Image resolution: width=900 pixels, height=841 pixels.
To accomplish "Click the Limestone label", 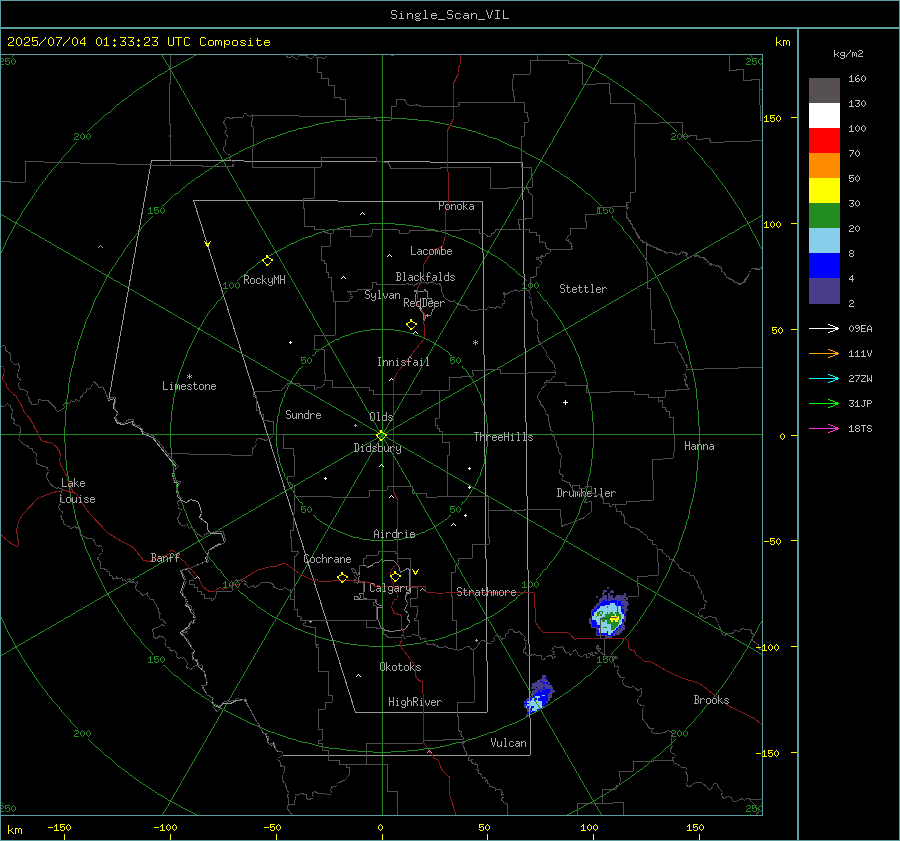I will 189,386.
